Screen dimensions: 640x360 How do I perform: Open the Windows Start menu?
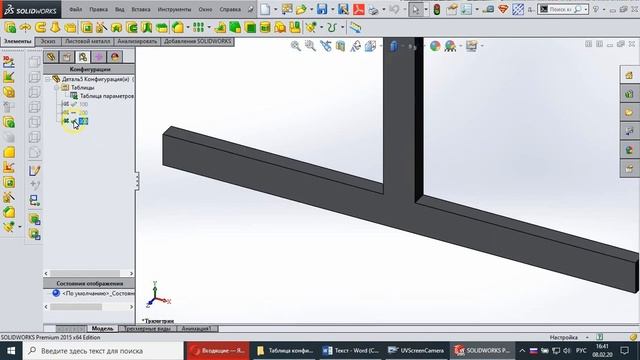click(x=11, y=351)
